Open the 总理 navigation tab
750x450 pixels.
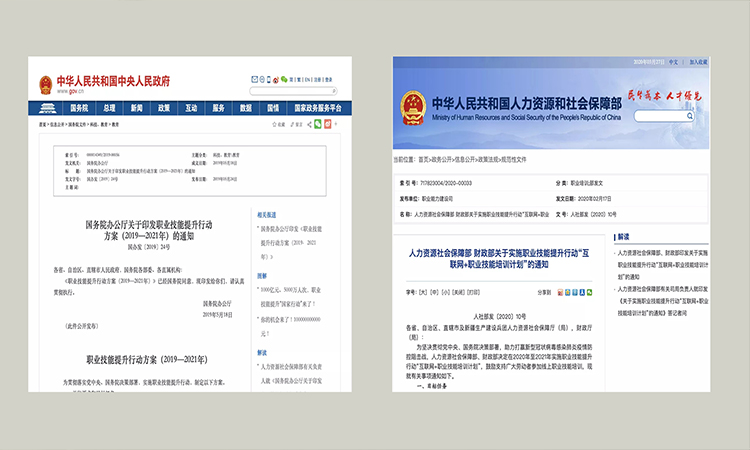click(x=109, y=108)
